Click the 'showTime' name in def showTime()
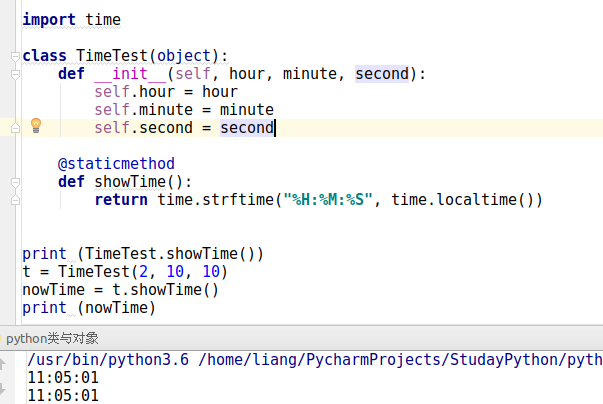This screenshot has width=603, height=404. [x=130, y=182]
